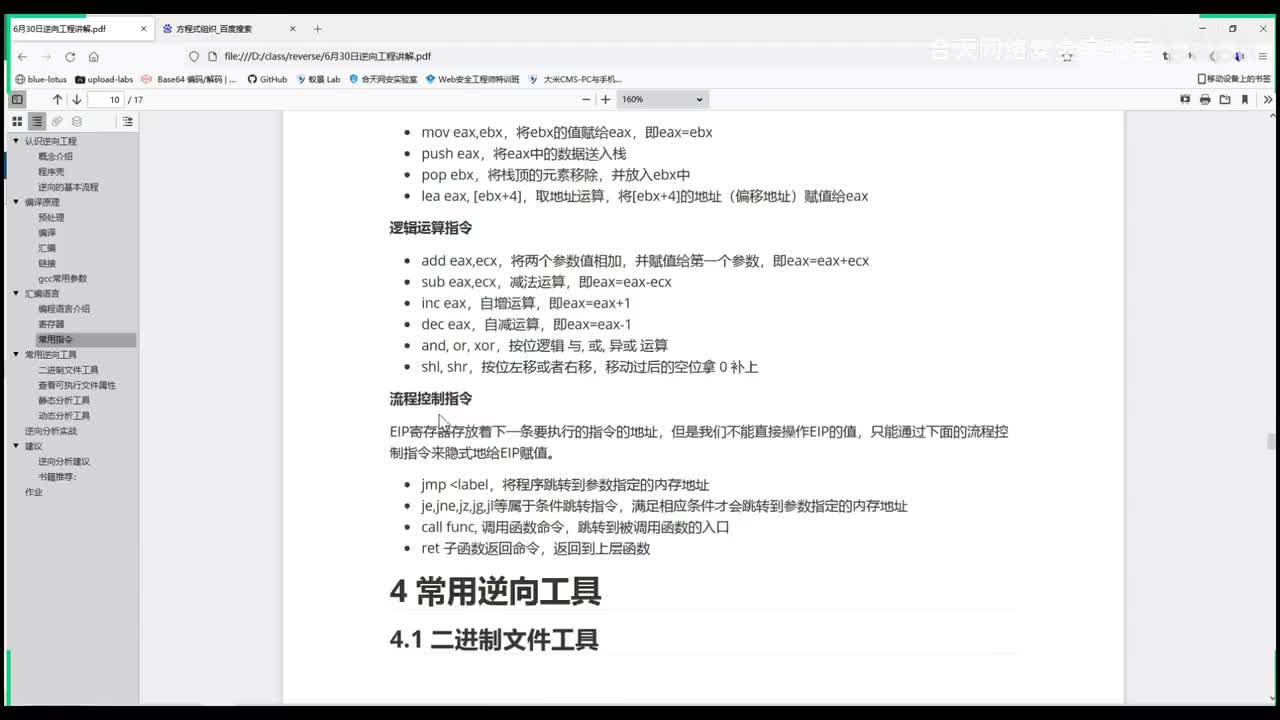Viewport: 1280px width, 720px height.
Task: Show attachments in the sidebar
Action: pos(57,121)
